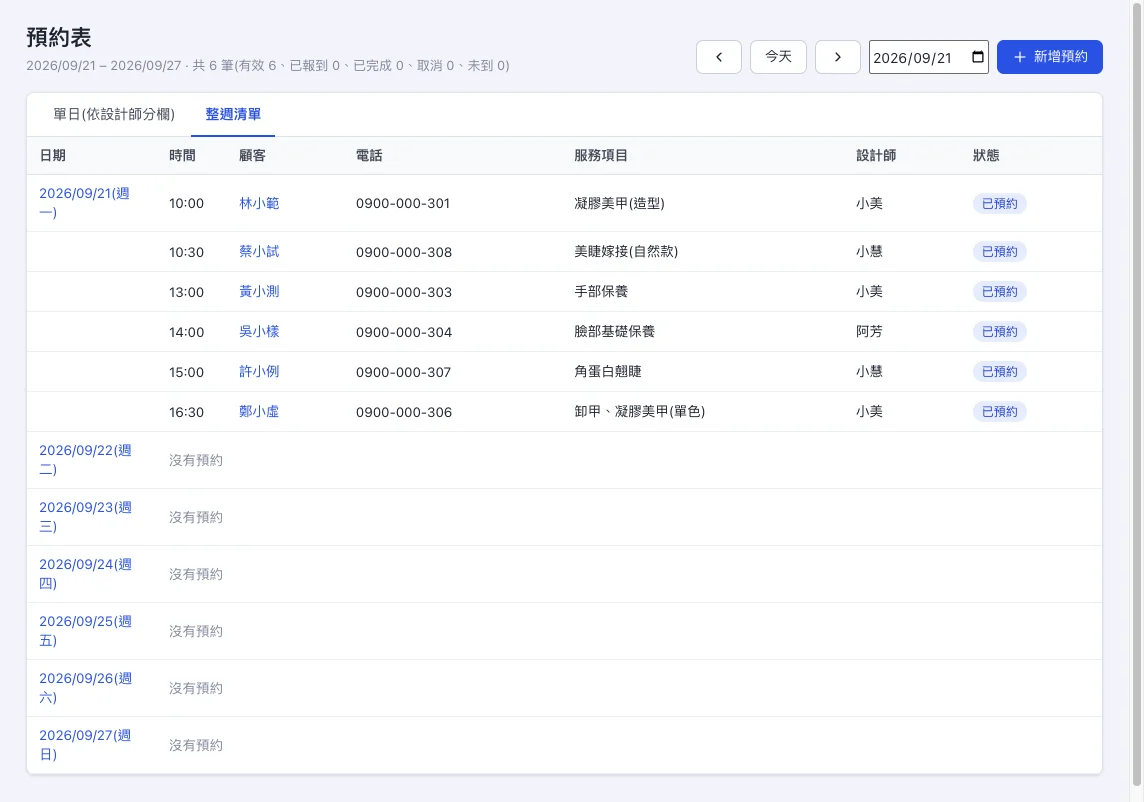Click 已預約 status badge for 許小例

click(x=1000, y=372)
